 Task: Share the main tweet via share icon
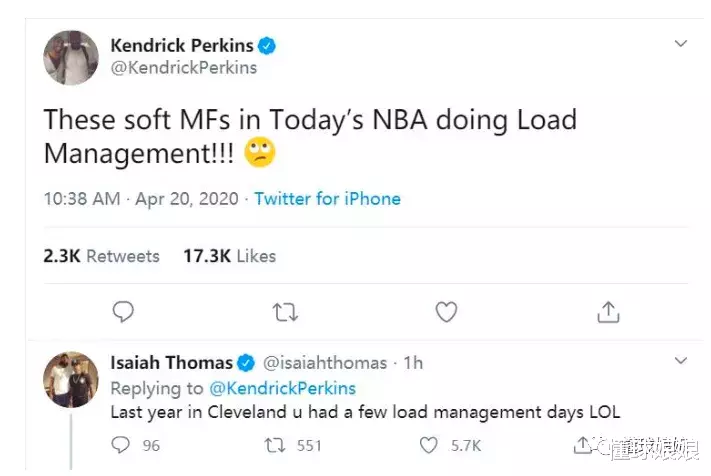coord(608,313)
